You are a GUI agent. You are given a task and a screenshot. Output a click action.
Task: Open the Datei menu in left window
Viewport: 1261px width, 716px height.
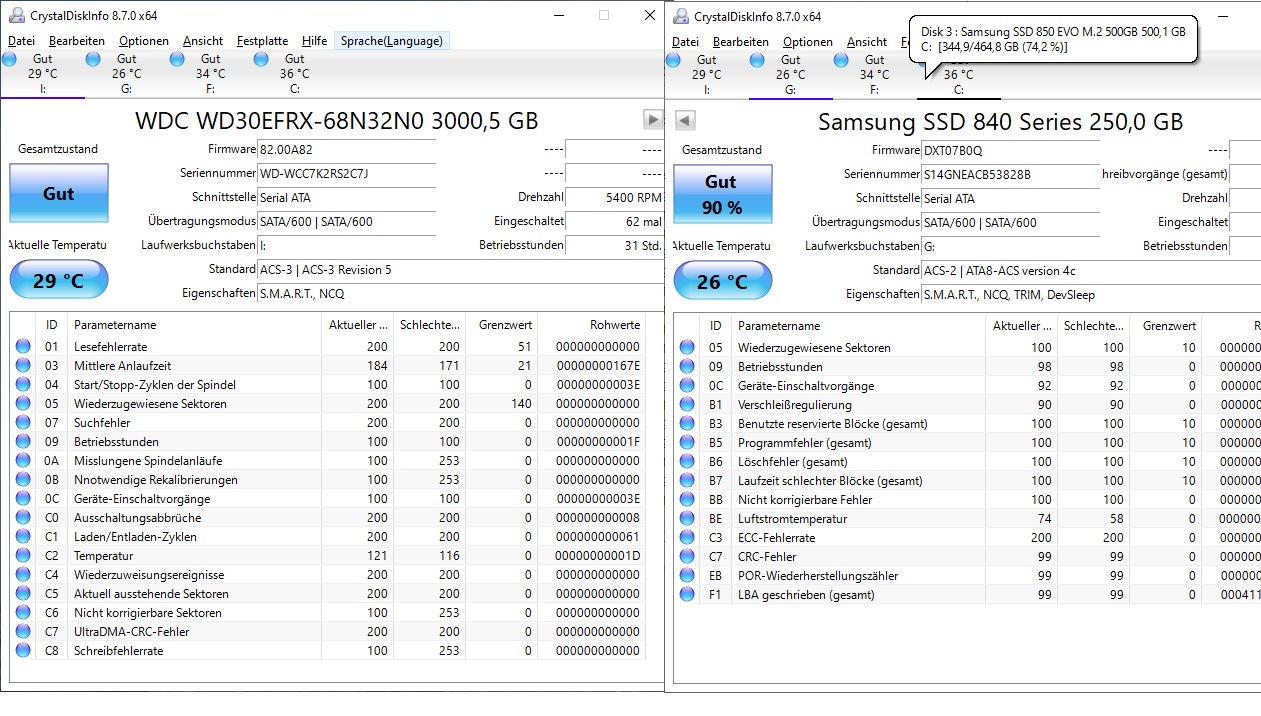pyautogui.click(x=21, y=41)
